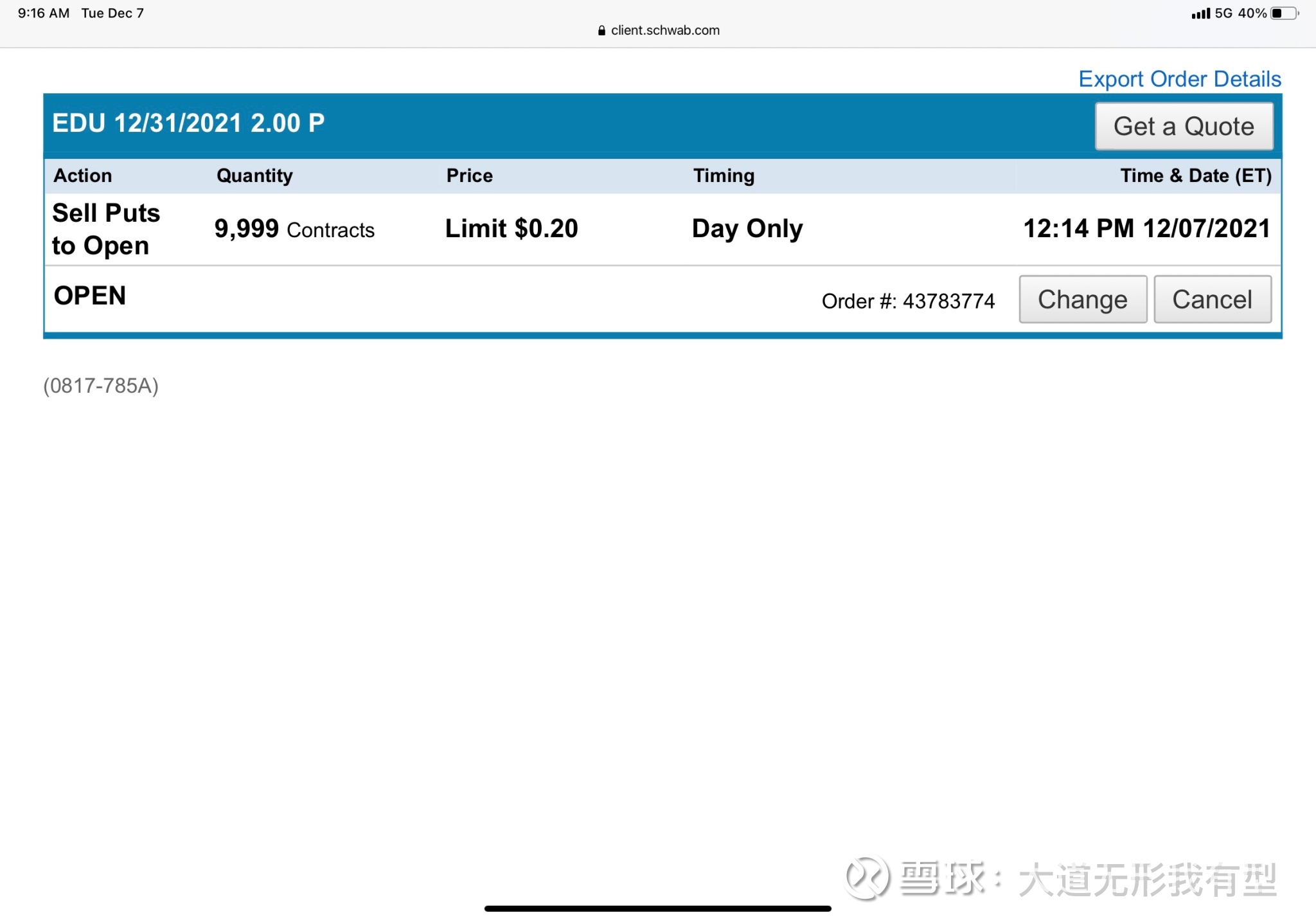The height and width of the screenshot is (920, 1316).
Task: Click the Action column header
Action: click(x=83, y=176)
